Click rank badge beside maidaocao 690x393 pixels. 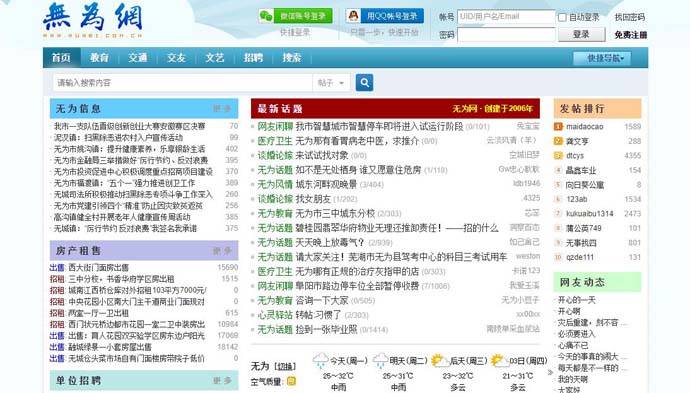[x=558, y=127]
